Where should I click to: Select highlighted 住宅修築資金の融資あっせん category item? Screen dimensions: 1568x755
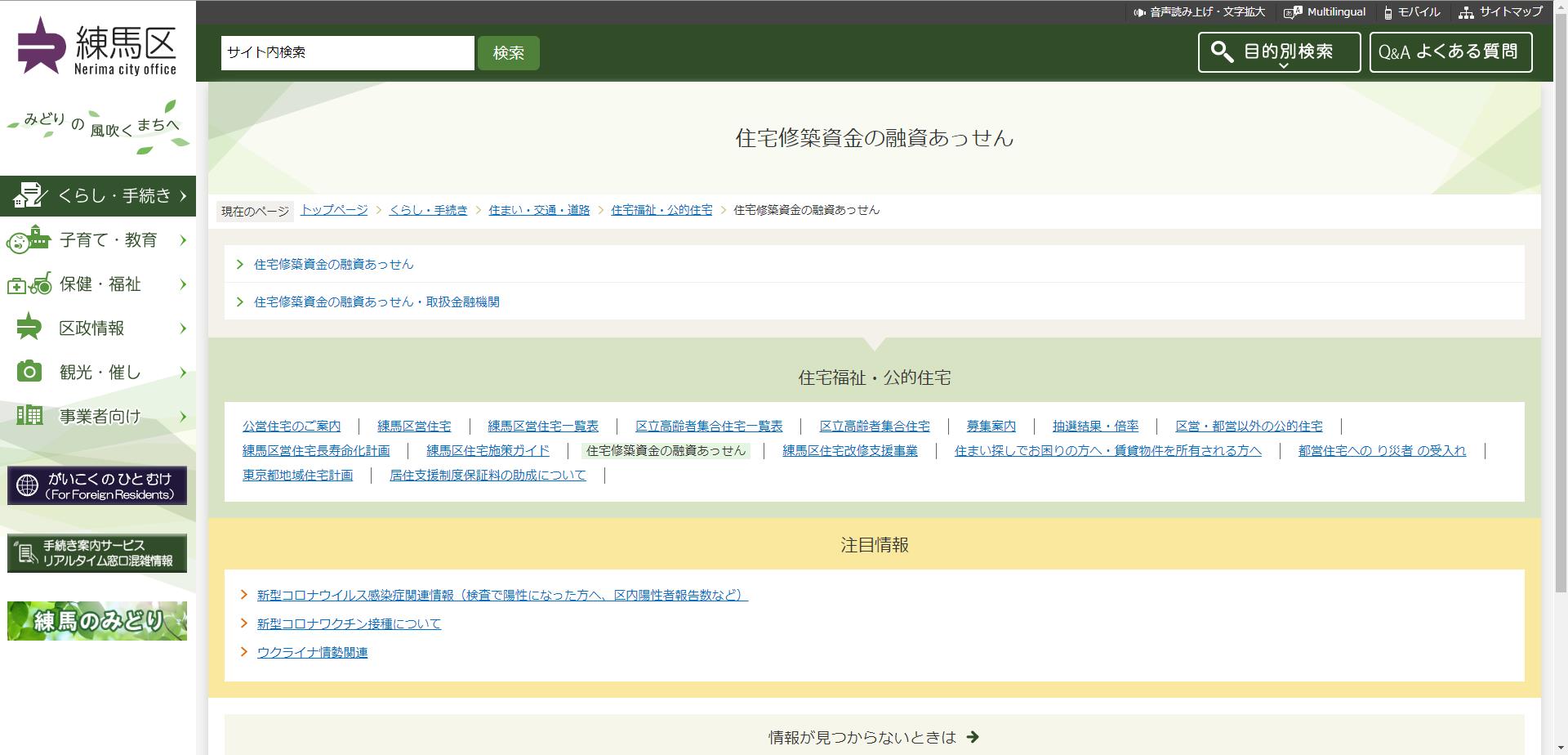tap(666, 450)
